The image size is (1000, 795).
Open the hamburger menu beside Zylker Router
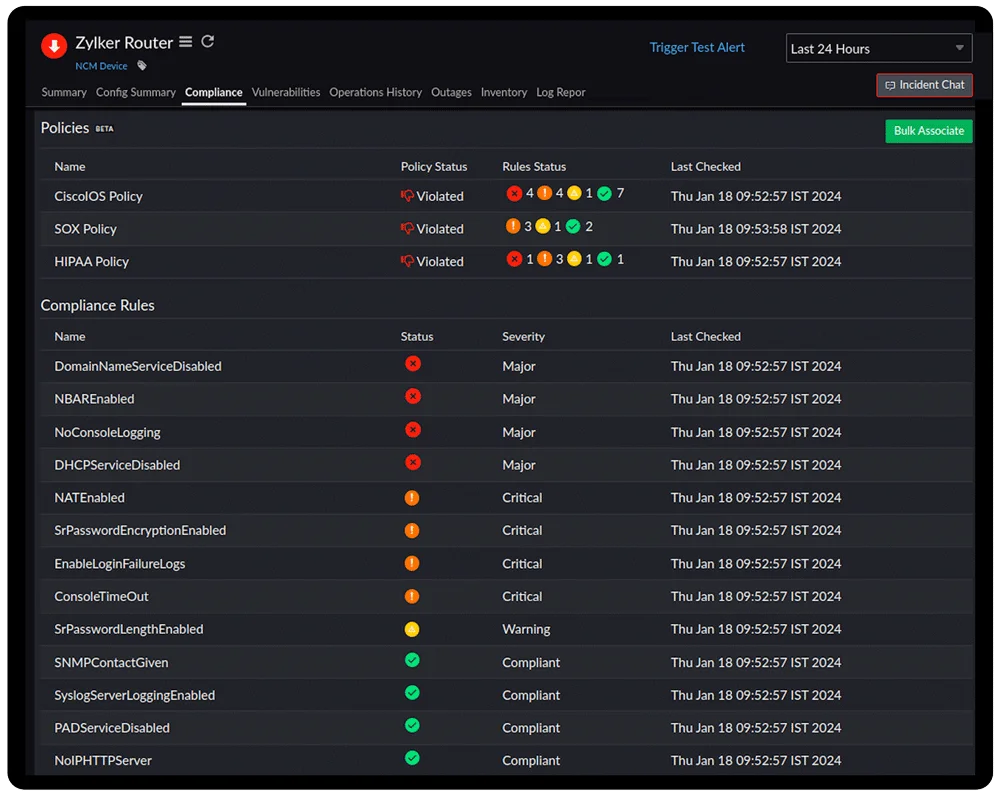(185, 42)
